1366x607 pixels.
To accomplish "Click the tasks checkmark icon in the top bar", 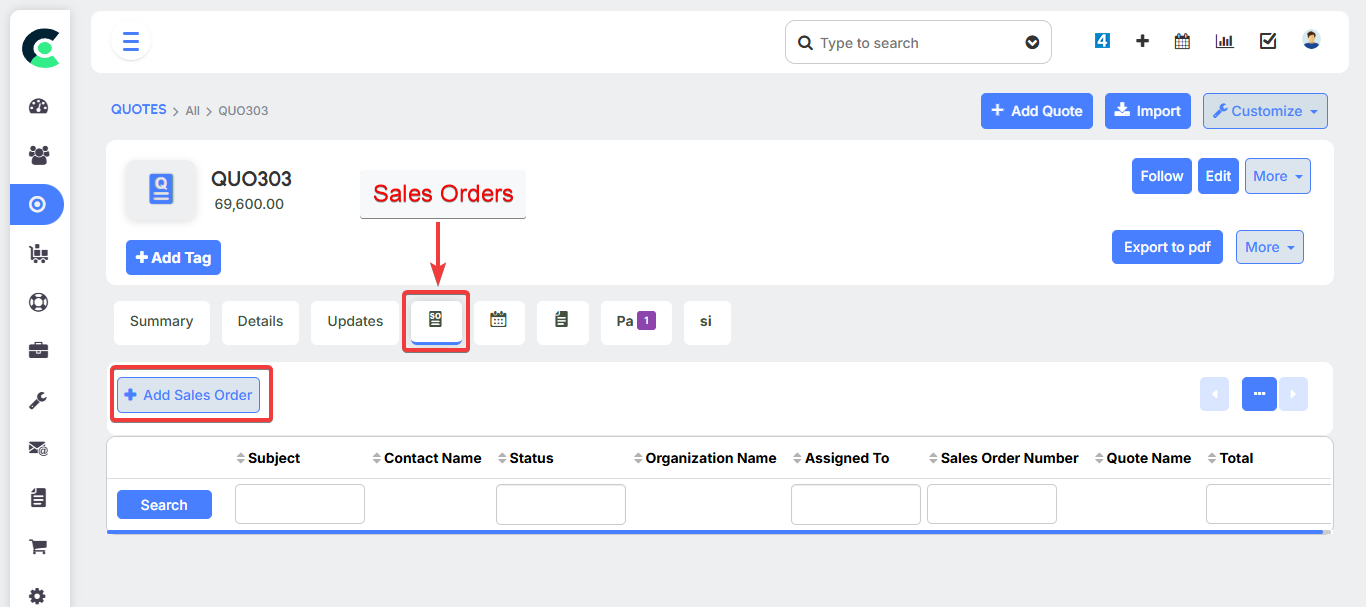I will pos(1268,41).
